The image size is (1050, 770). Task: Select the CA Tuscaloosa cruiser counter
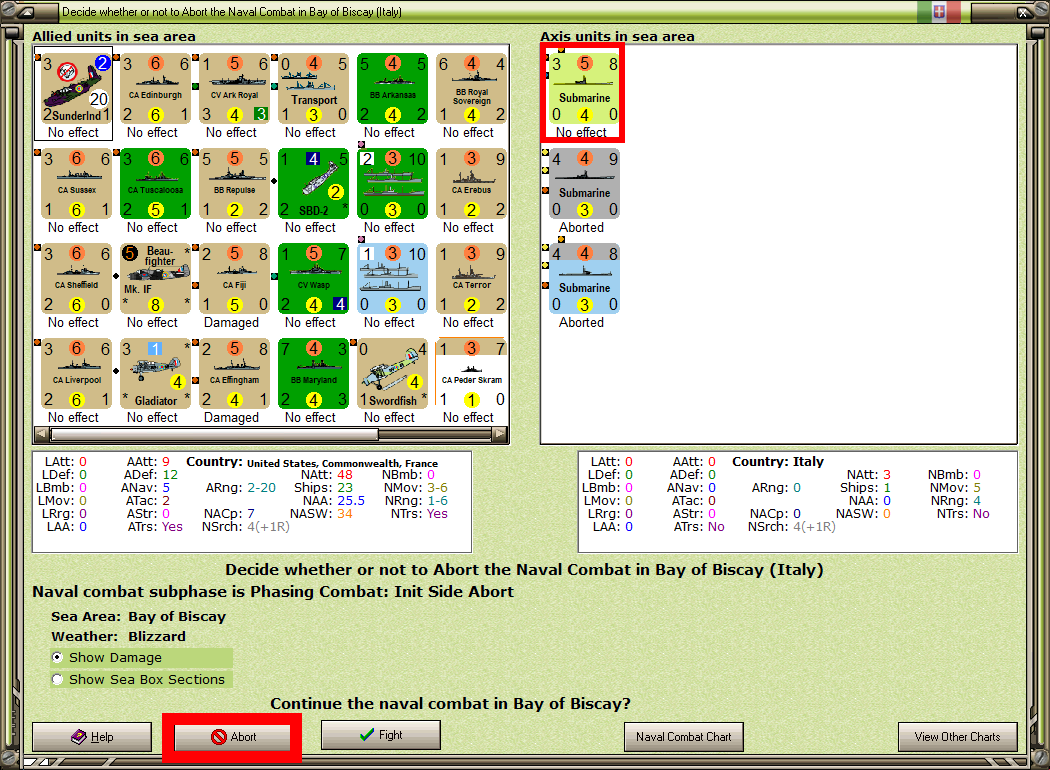click(155, 184)
